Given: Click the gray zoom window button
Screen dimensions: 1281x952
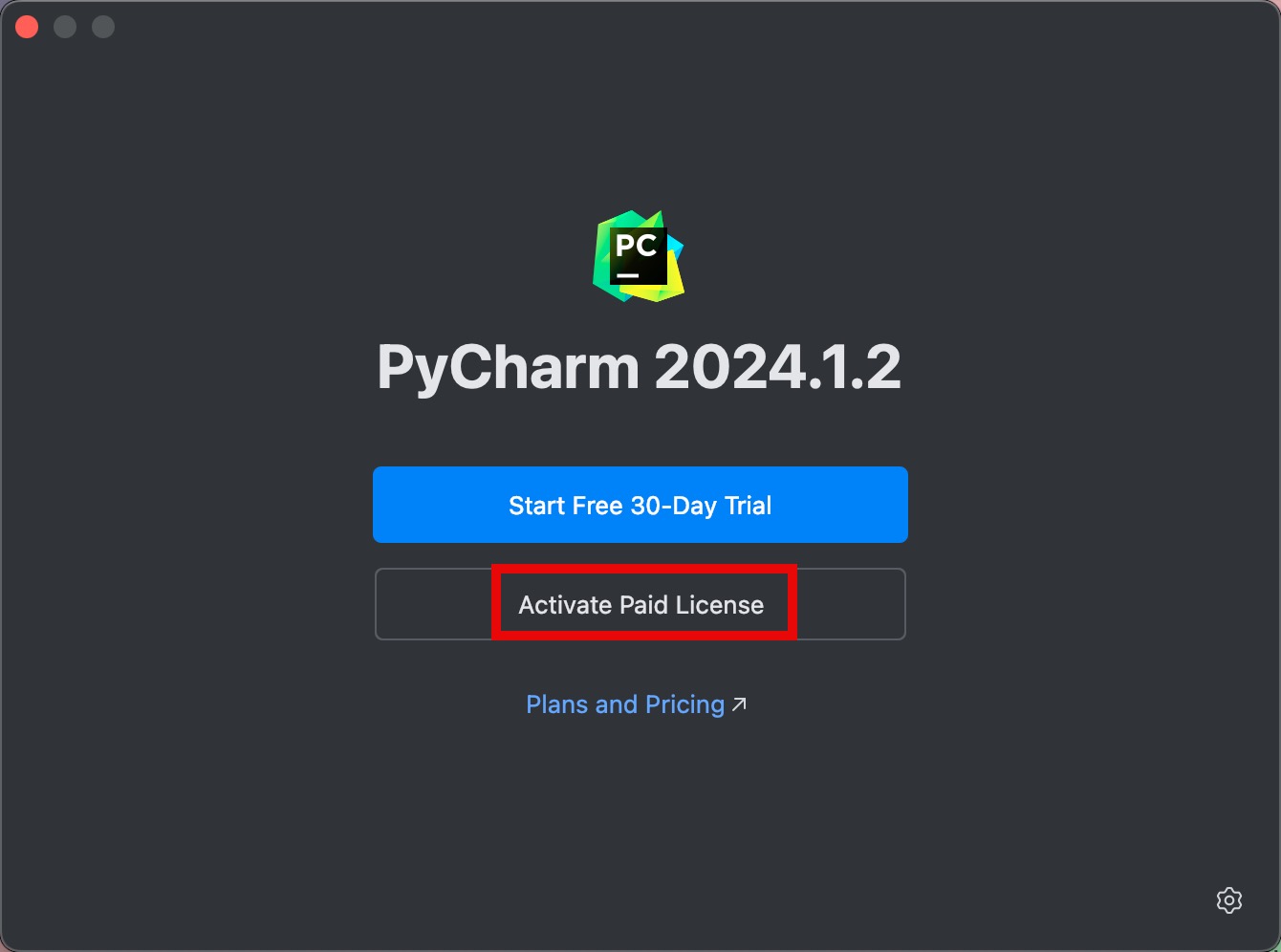Looking at the screenshot, I should point(103,27).
